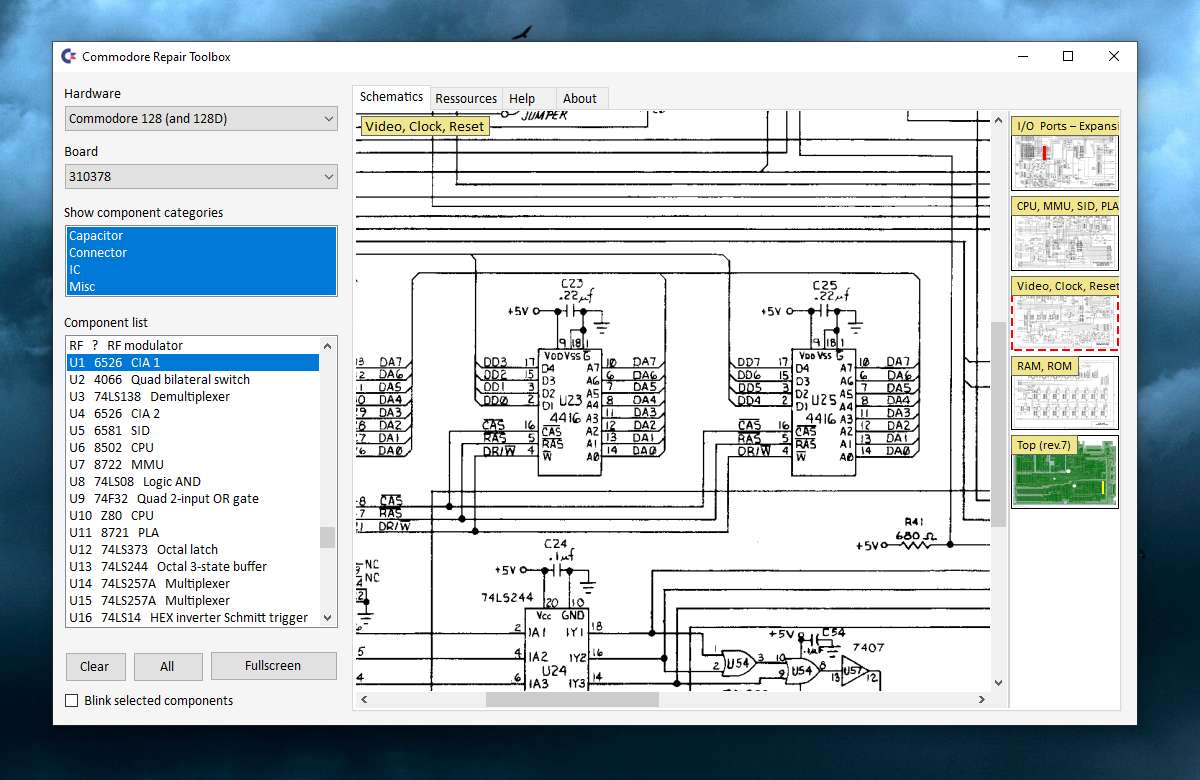
Task: Select U5 6581 SID component
Action: tap(193, 431)
